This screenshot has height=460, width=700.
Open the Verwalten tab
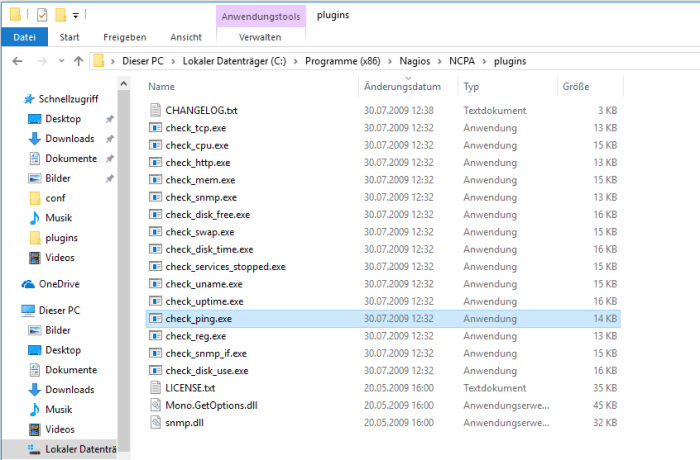pos(260,37)
